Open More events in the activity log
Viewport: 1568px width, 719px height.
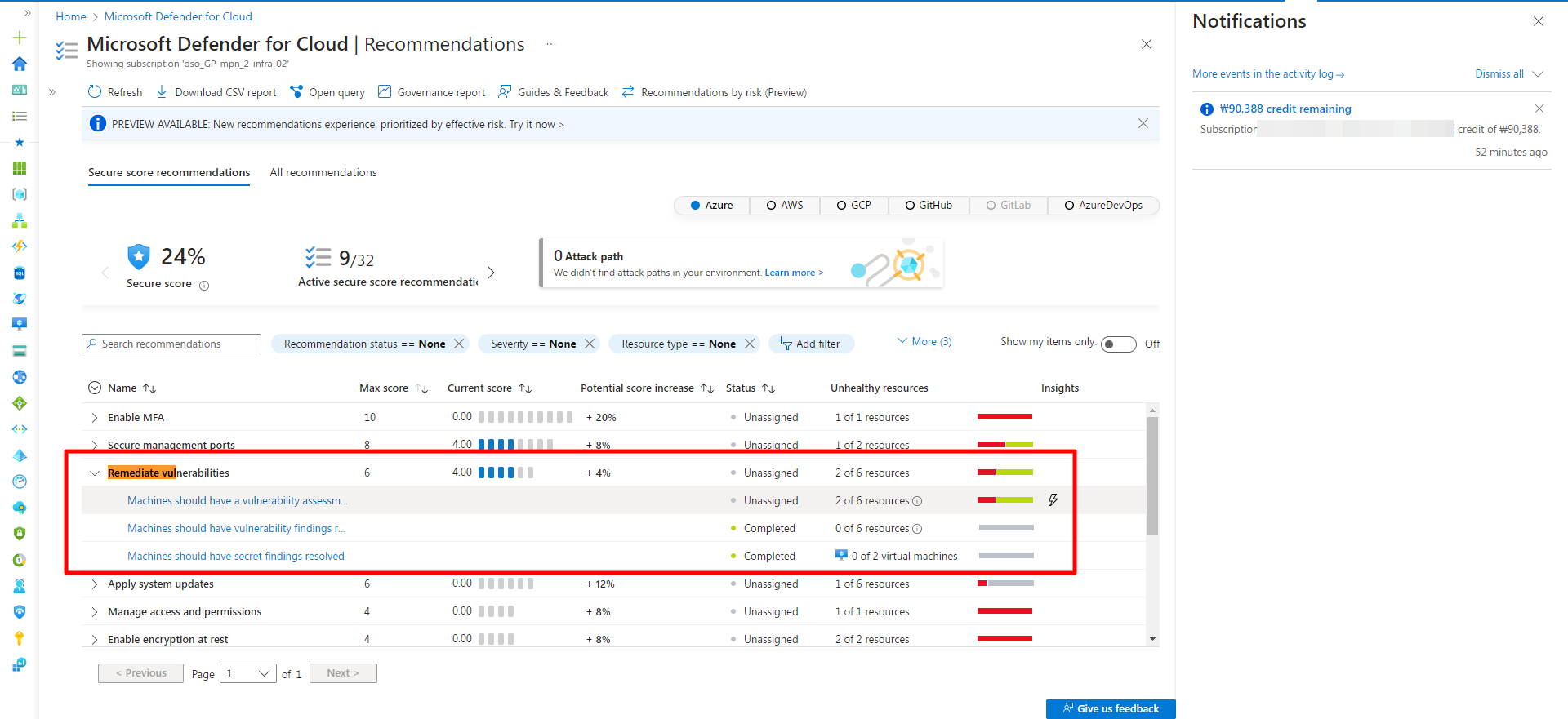1268,73
